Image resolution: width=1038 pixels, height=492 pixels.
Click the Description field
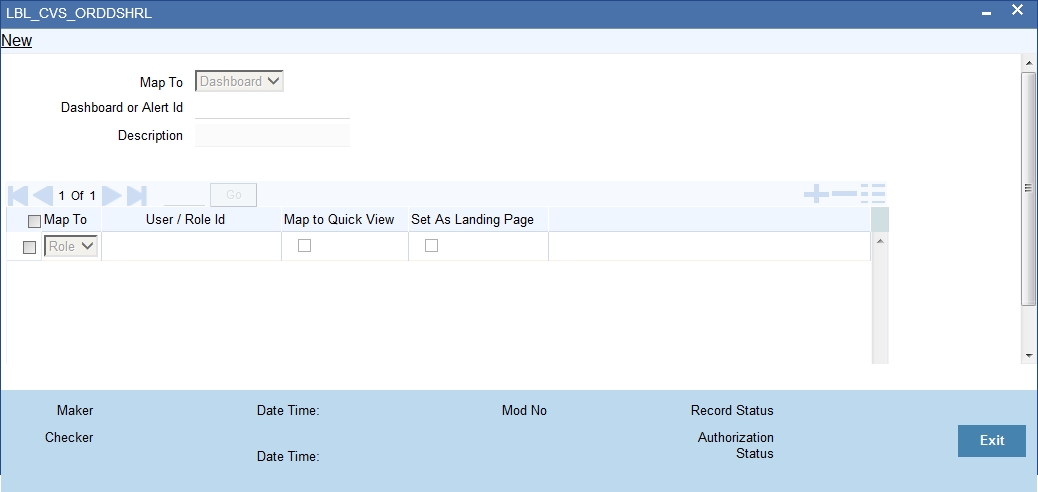272,135
